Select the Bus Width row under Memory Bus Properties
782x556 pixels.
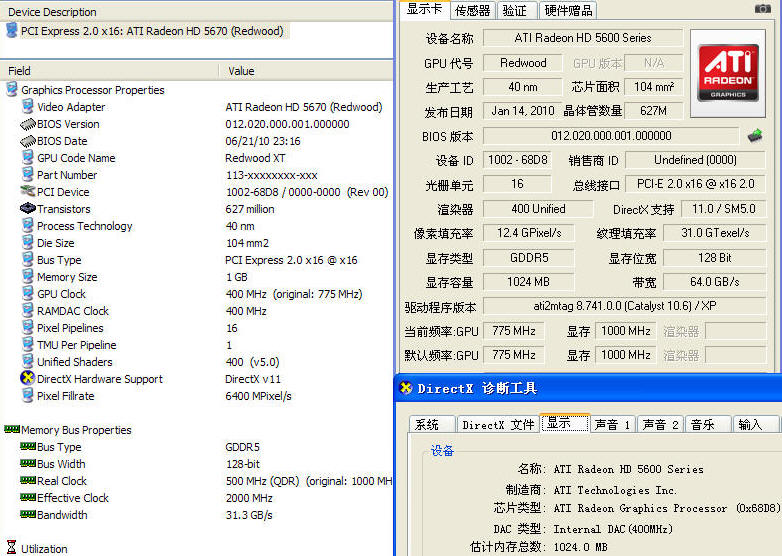(196, 464)
